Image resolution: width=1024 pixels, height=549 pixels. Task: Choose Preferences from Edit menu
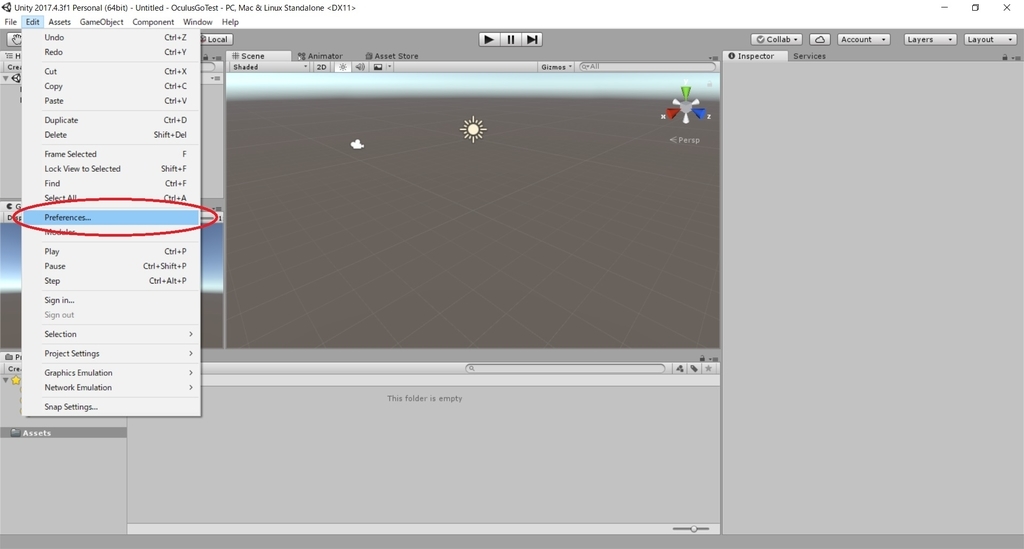(111, 217)
